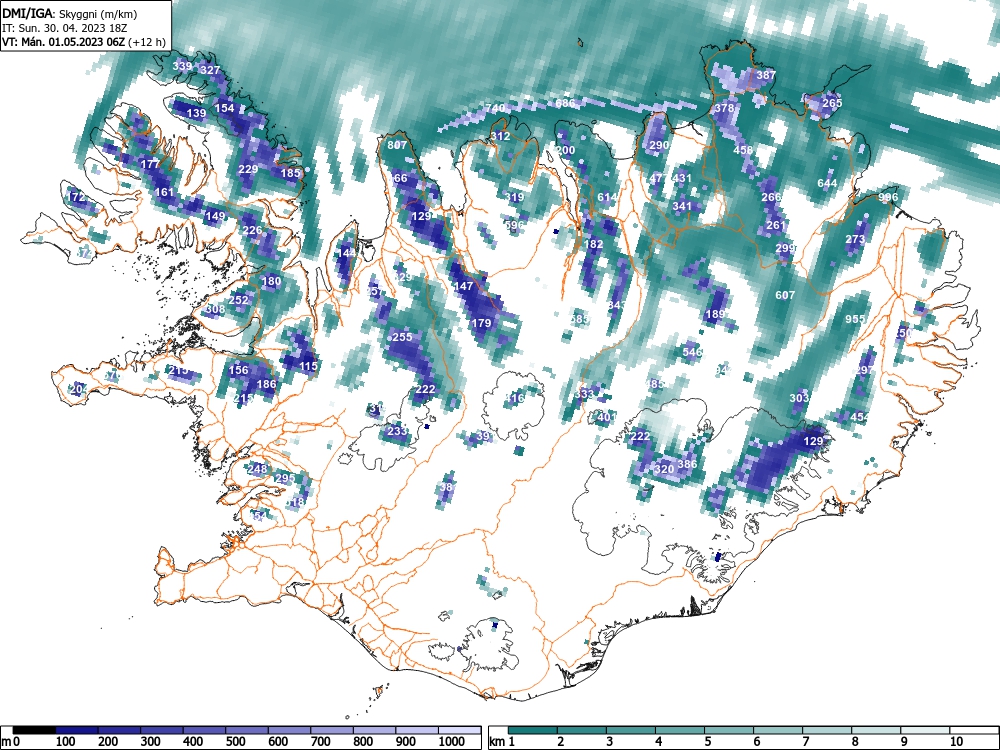Select map value 185
The height and width of the screenshot is (750, 1000).
tap(290, 173)
